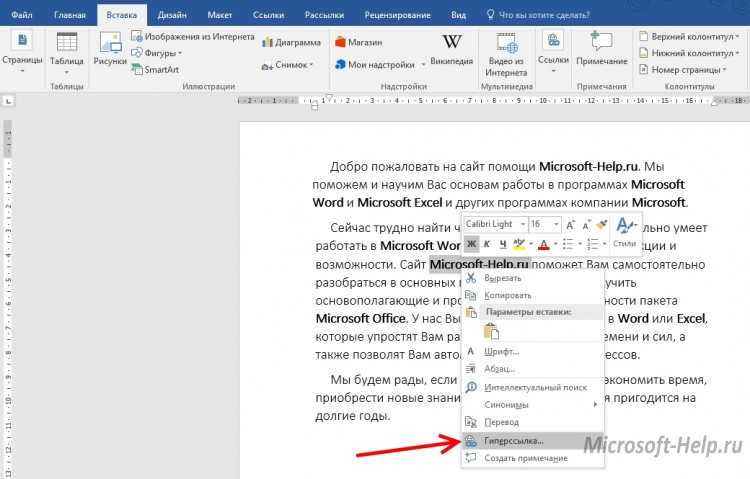Screen dimensions: 750x479
Task: Open the Рассылки ribbon tab
Action: point(324,15)
